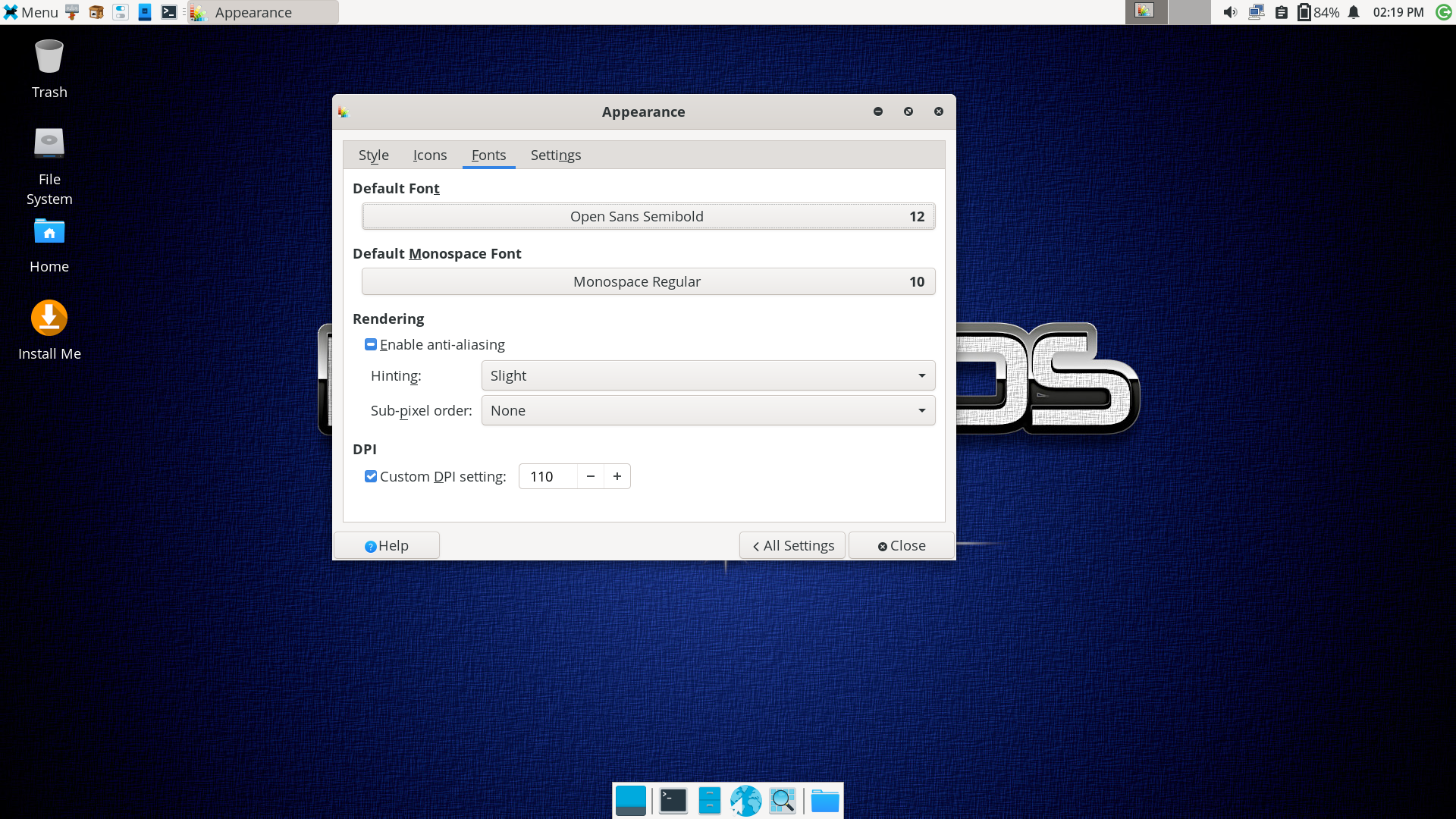Toggle Enable anti-aliasing checkbox
Image resolution: width=1456 pixels, height=819 pixels.
tap(371, 344)
